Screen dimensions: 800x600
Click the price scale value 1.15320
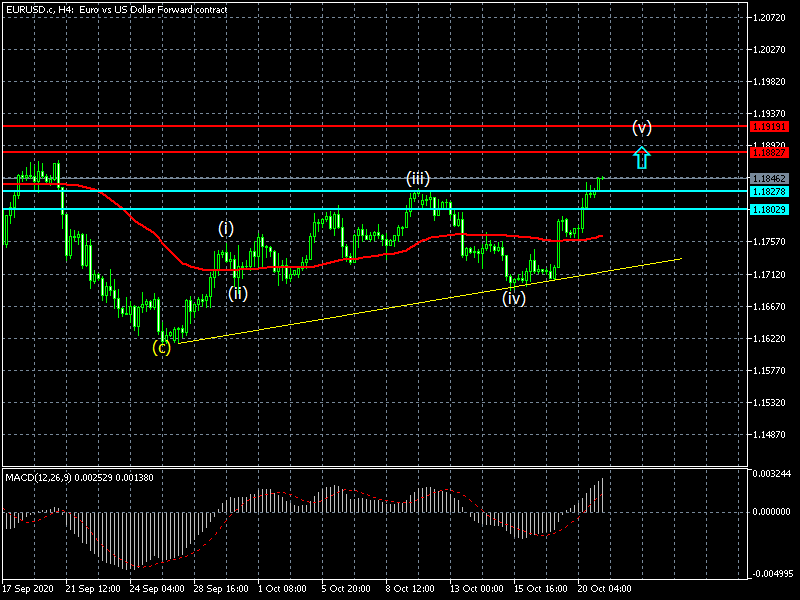tap(769, 403)
